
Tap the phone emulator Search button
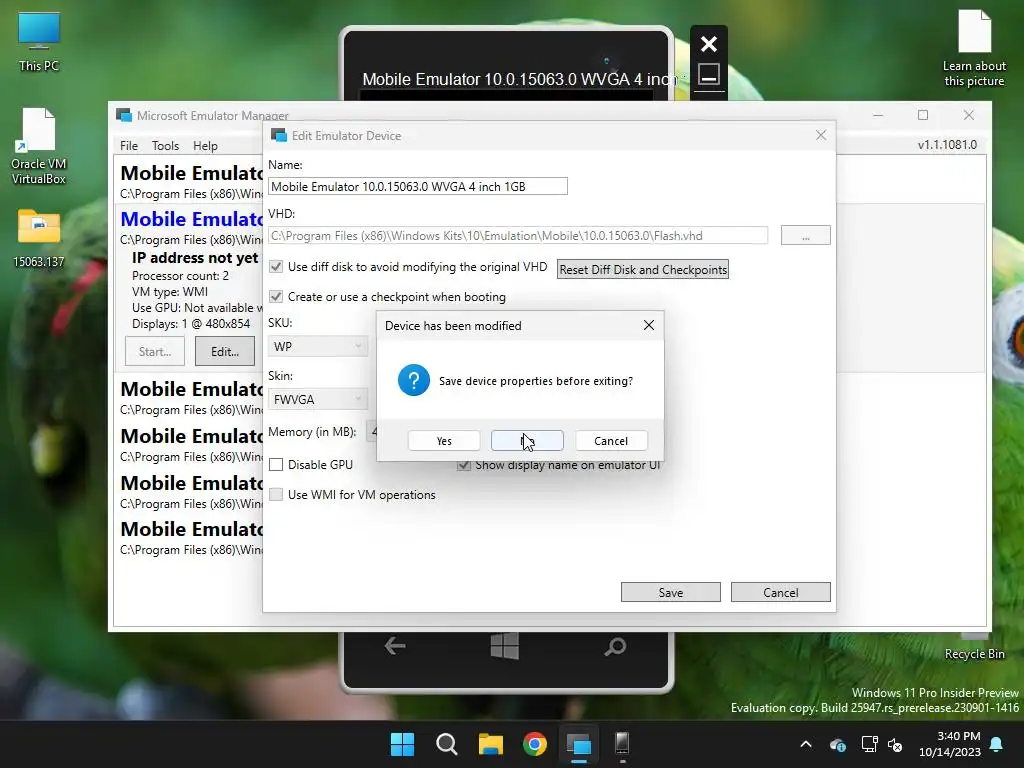tap(615, 647)
